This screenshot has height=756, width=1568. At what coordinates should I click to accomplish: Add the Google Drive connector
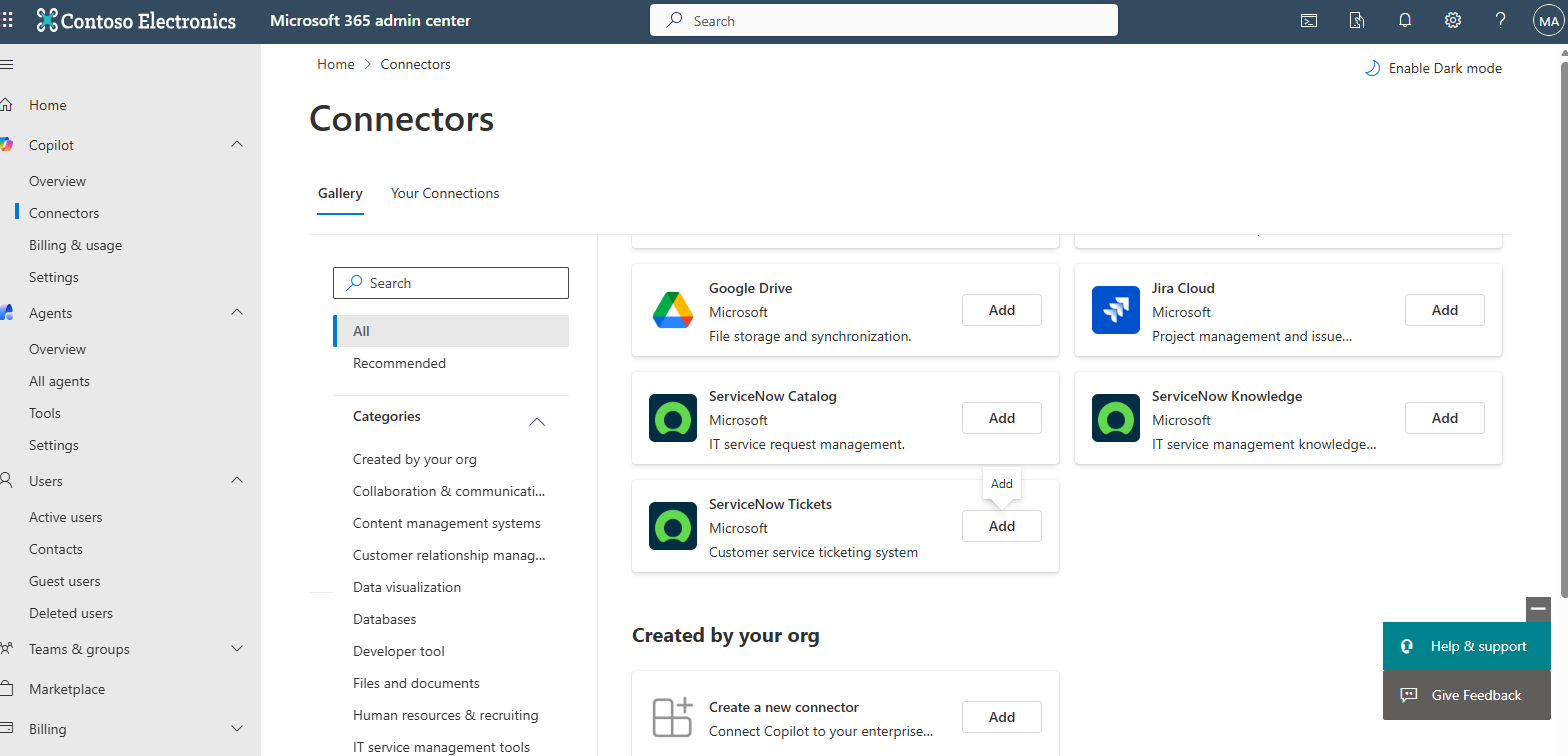click(1002, 310)
